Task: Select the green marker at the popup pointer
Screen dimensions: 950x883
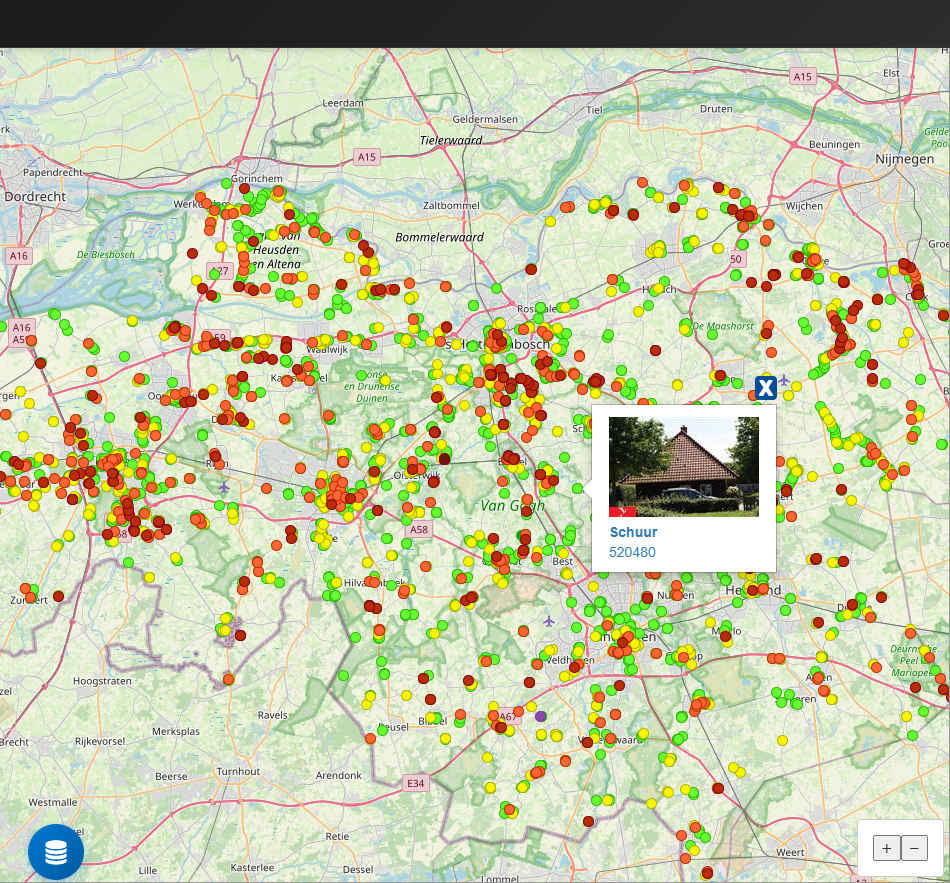Action: point(577,488)
